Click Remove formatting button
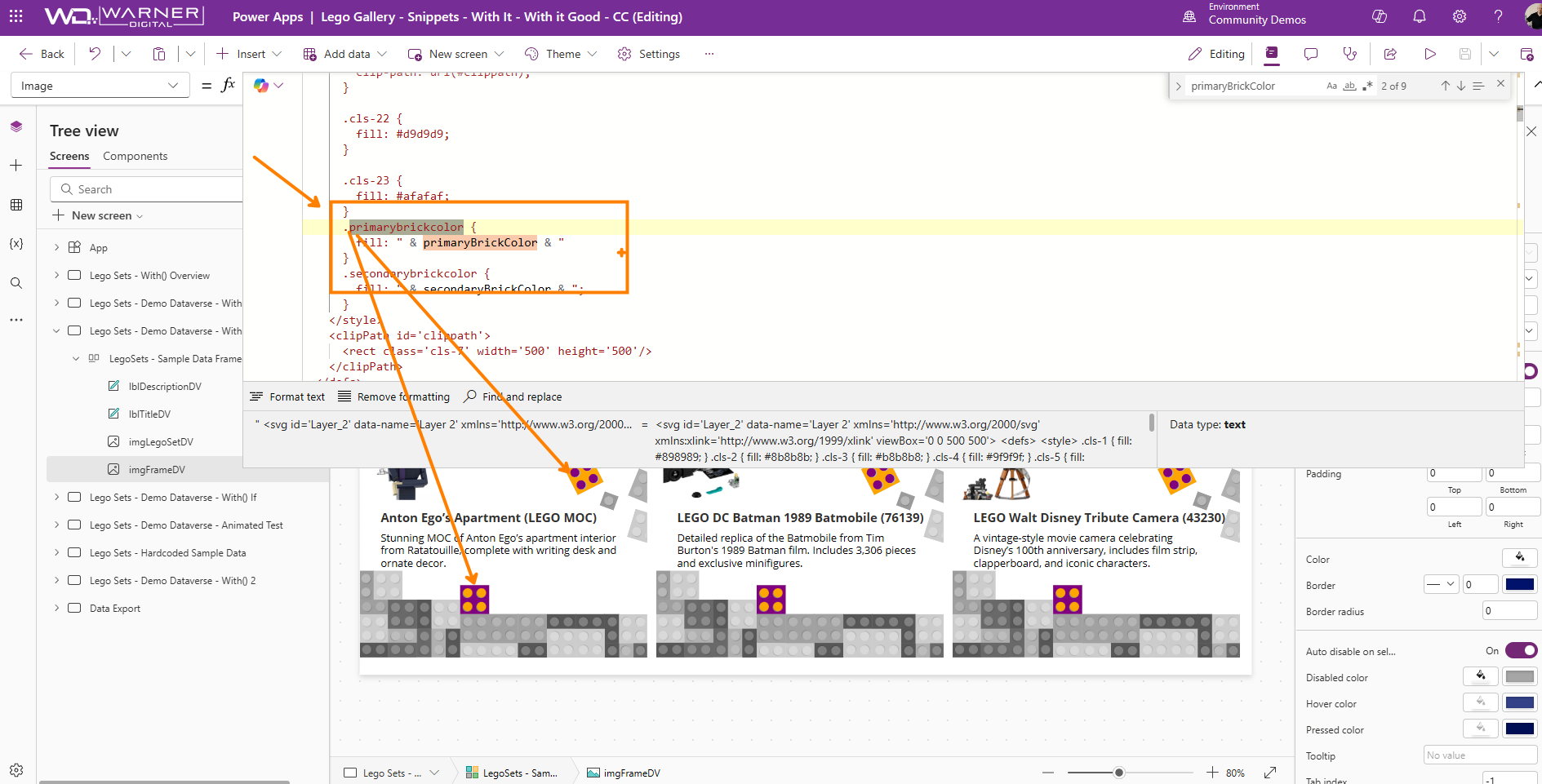The width and height of the screenshot is (1542, 784). tap(394, 396)
